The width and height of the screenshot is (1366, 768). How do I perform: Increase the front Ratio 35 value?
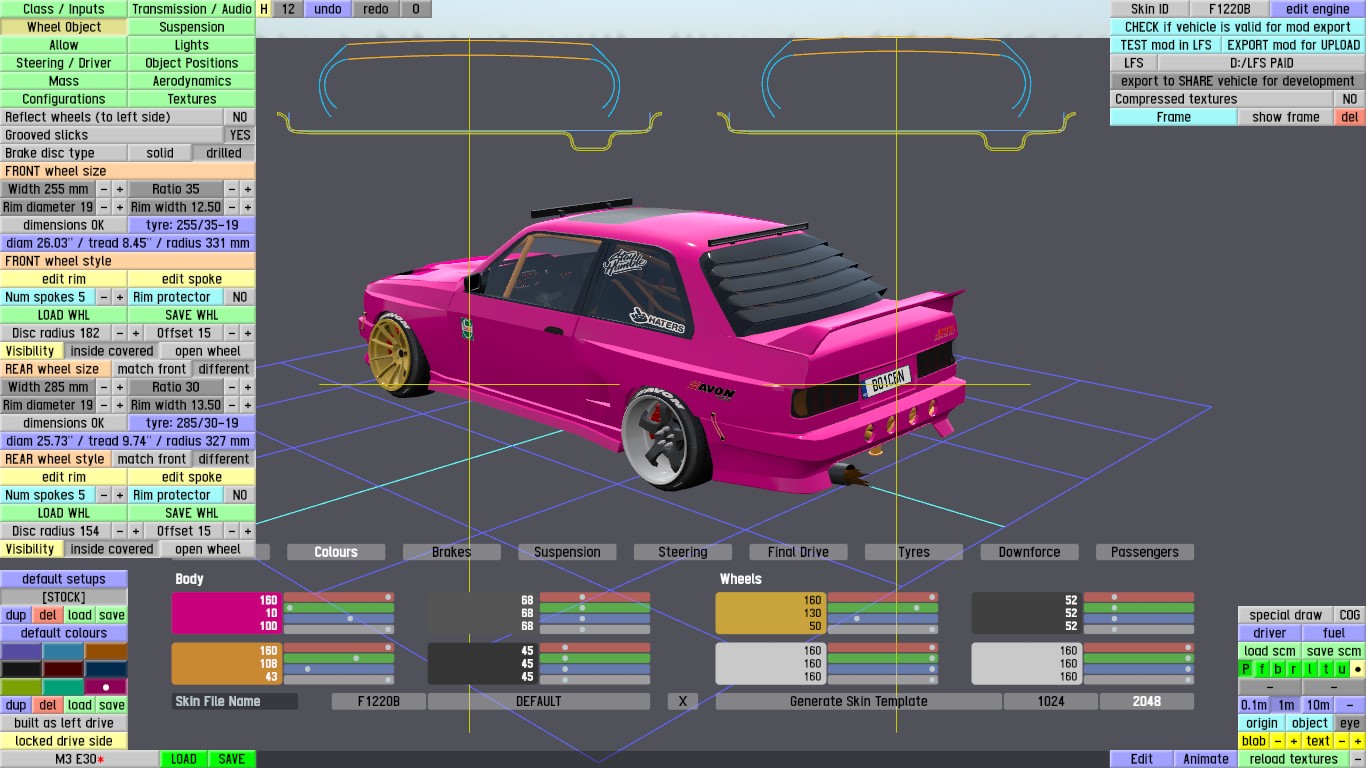pos(247,189)
